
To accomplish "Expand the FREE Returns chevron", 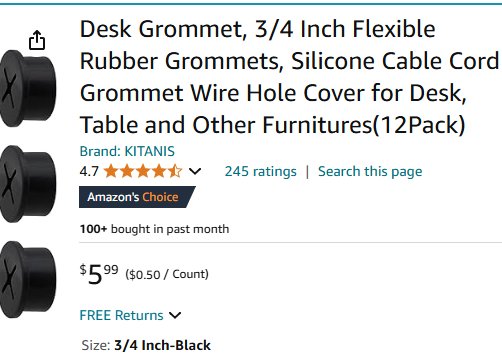I will pyautogui.click(x=175, y=315).
